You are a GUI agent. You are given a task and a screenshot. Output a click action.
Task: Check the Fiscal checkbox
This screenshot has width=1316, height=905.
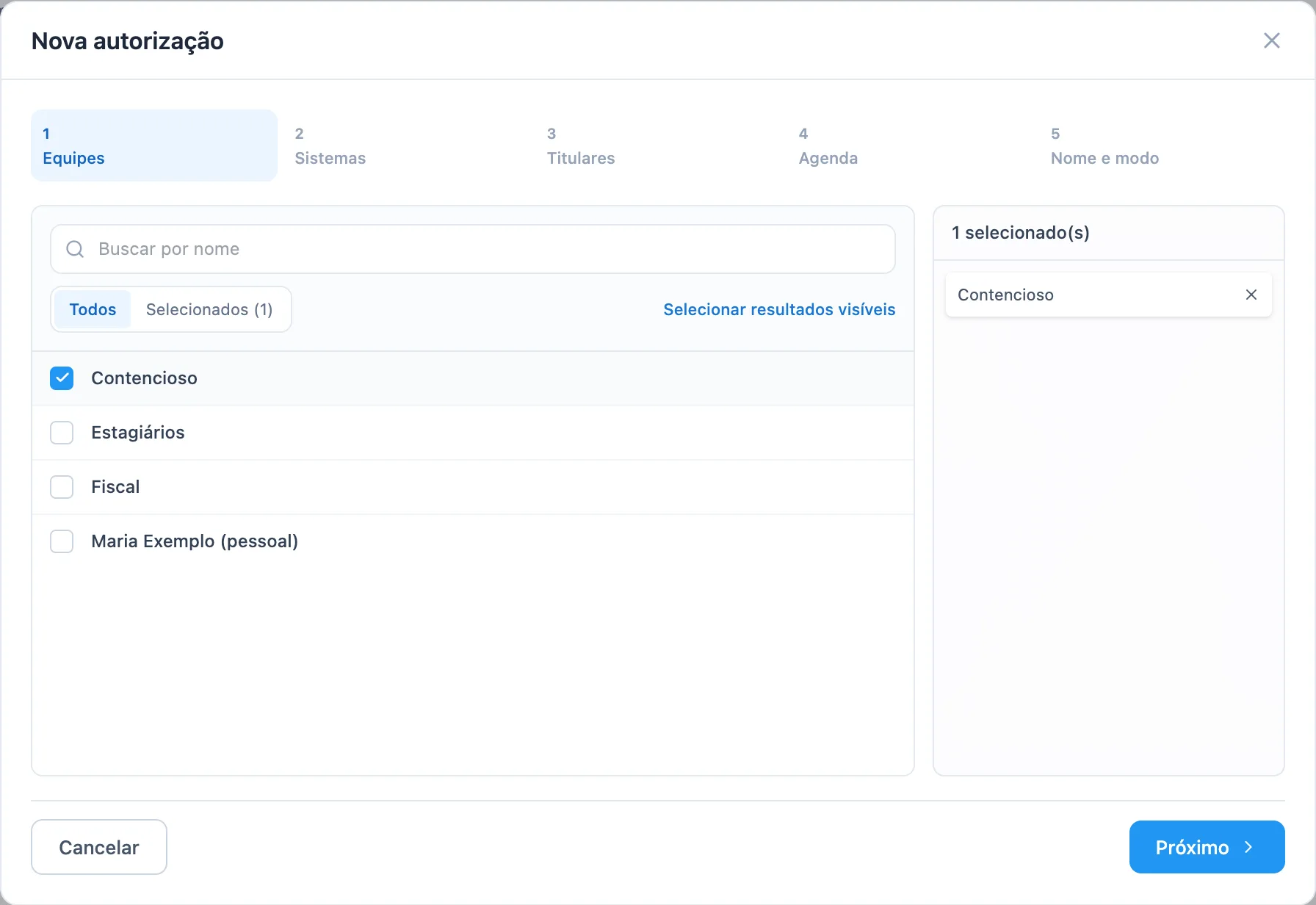pos(62,487)
